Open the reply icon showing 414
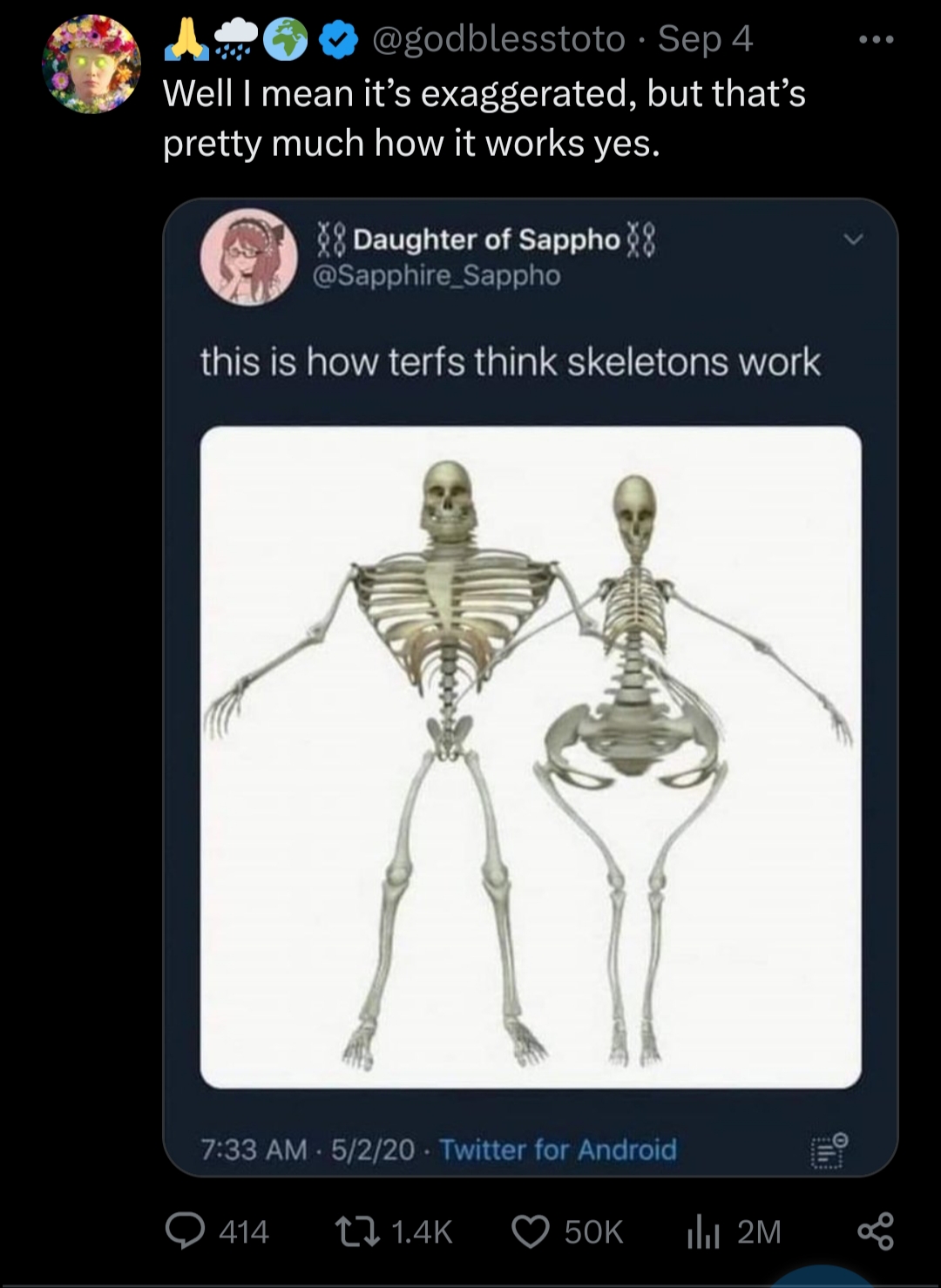This screenshot has height=1288, width=941. point(183,1231)
